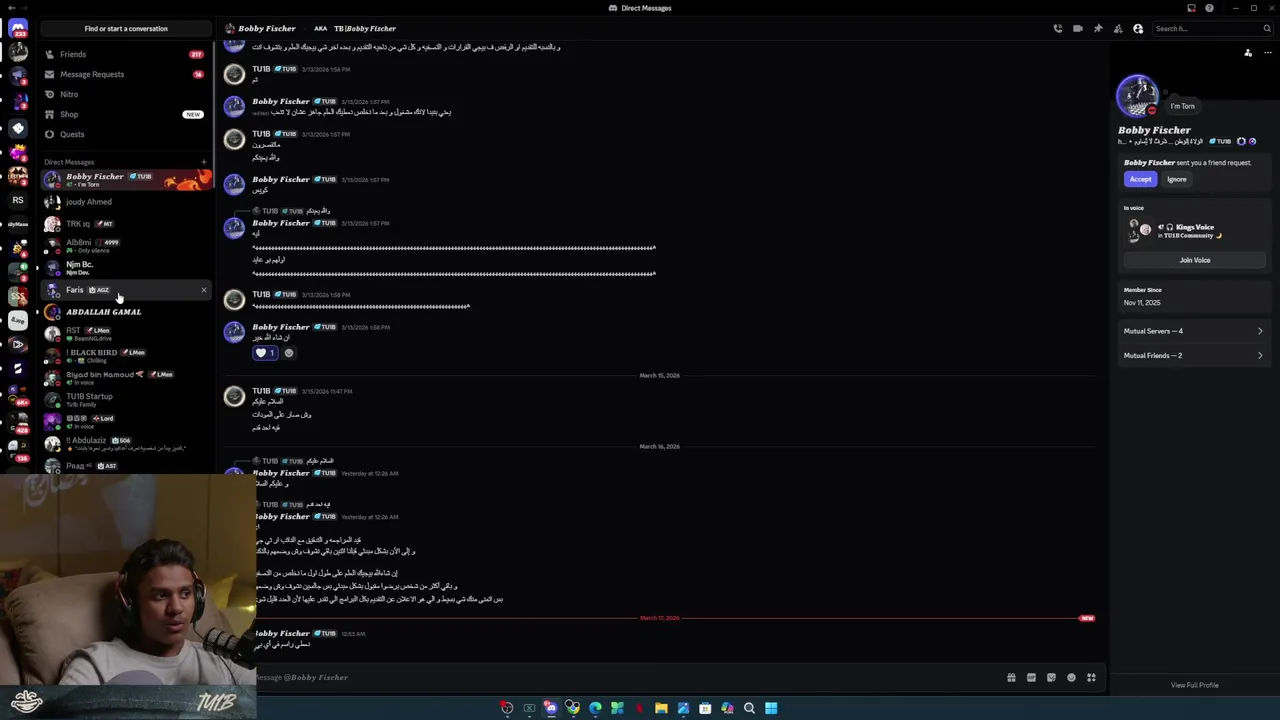Open the emoji picker icon
The height and width of the screenshot is (720, 1280).
[x=1071, y=677]
